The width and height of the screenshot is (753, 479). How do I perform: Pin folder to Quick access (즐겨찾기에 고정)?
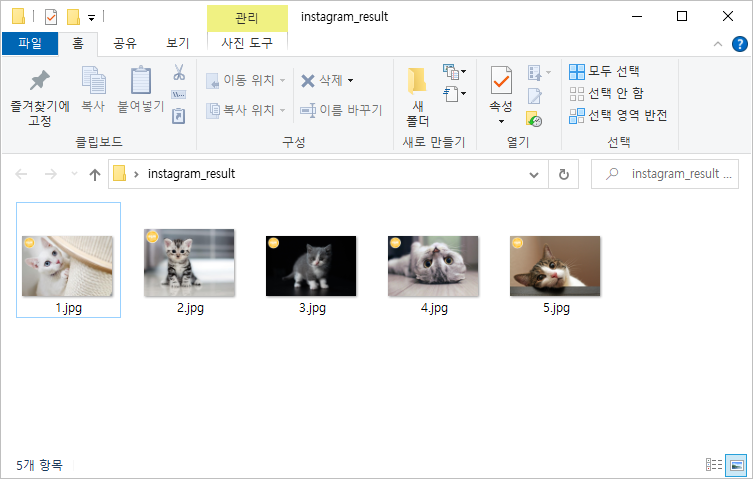click(40, 98)
